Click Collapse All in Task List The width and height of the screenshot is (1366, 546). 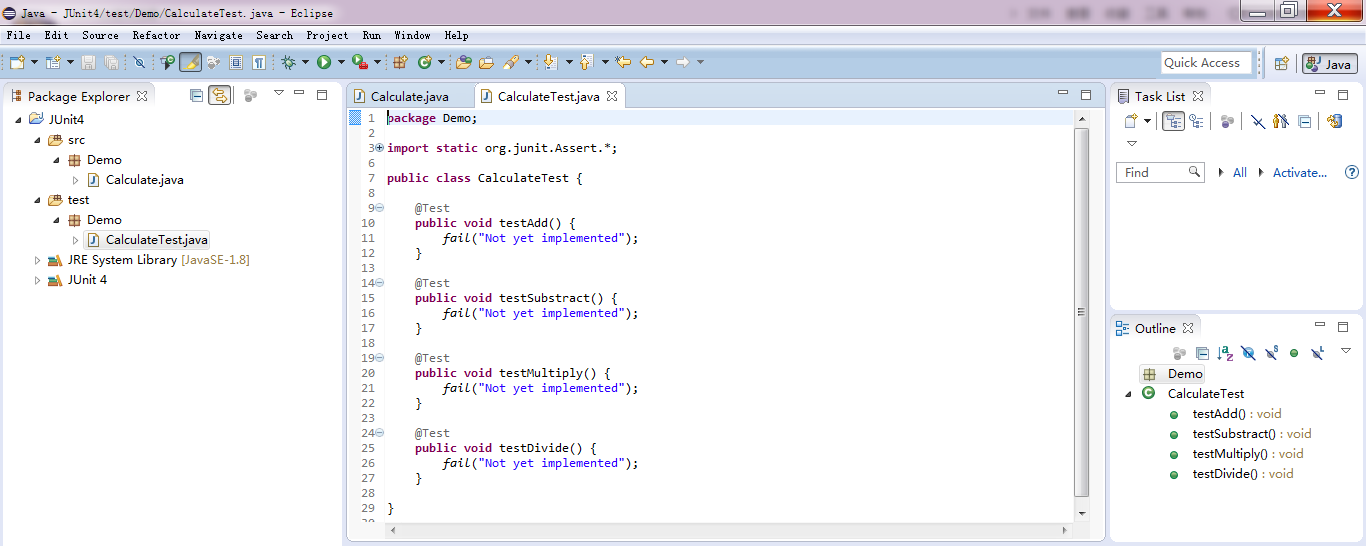1304,121
